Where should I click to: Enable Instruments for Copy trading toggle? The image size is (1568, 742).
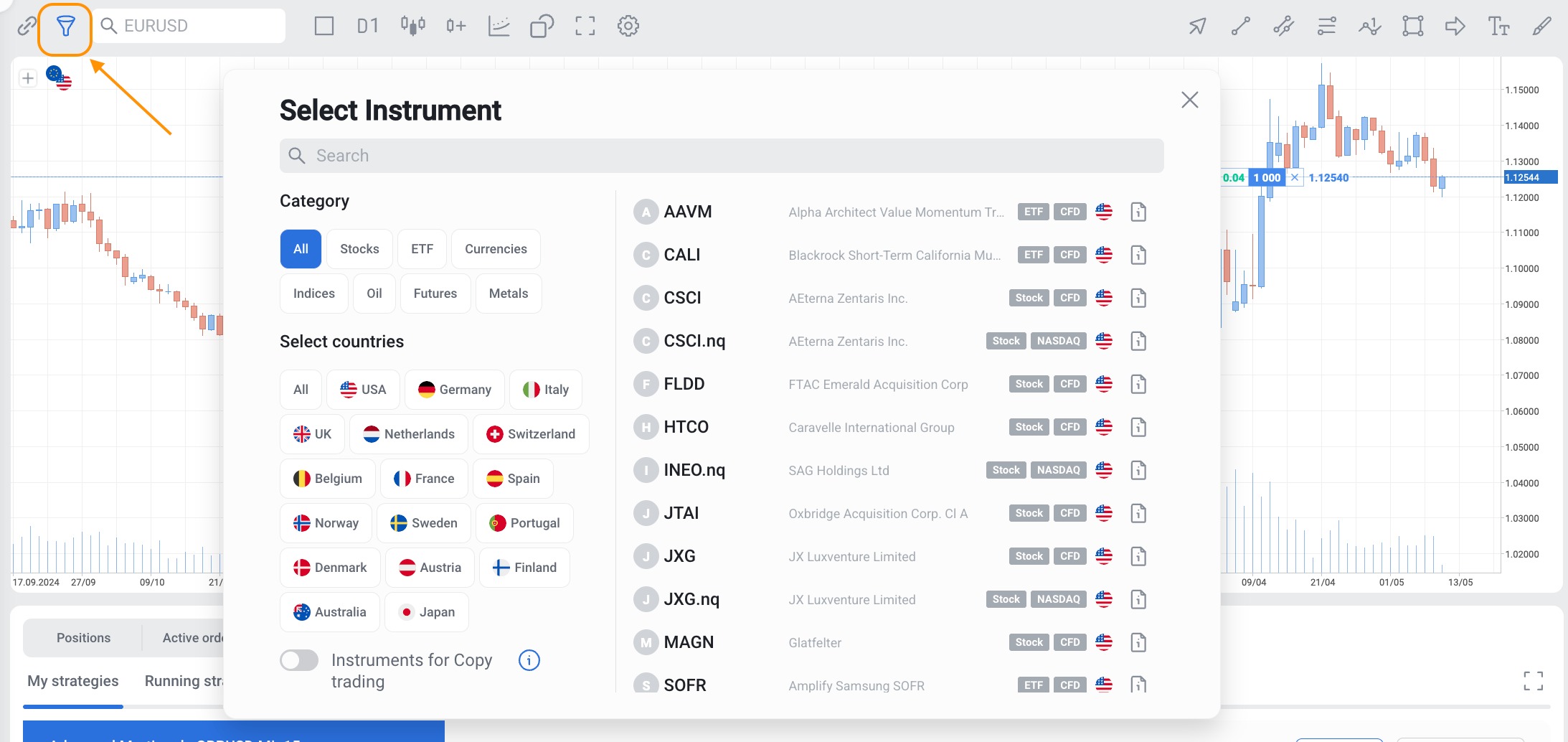(299, 660)
